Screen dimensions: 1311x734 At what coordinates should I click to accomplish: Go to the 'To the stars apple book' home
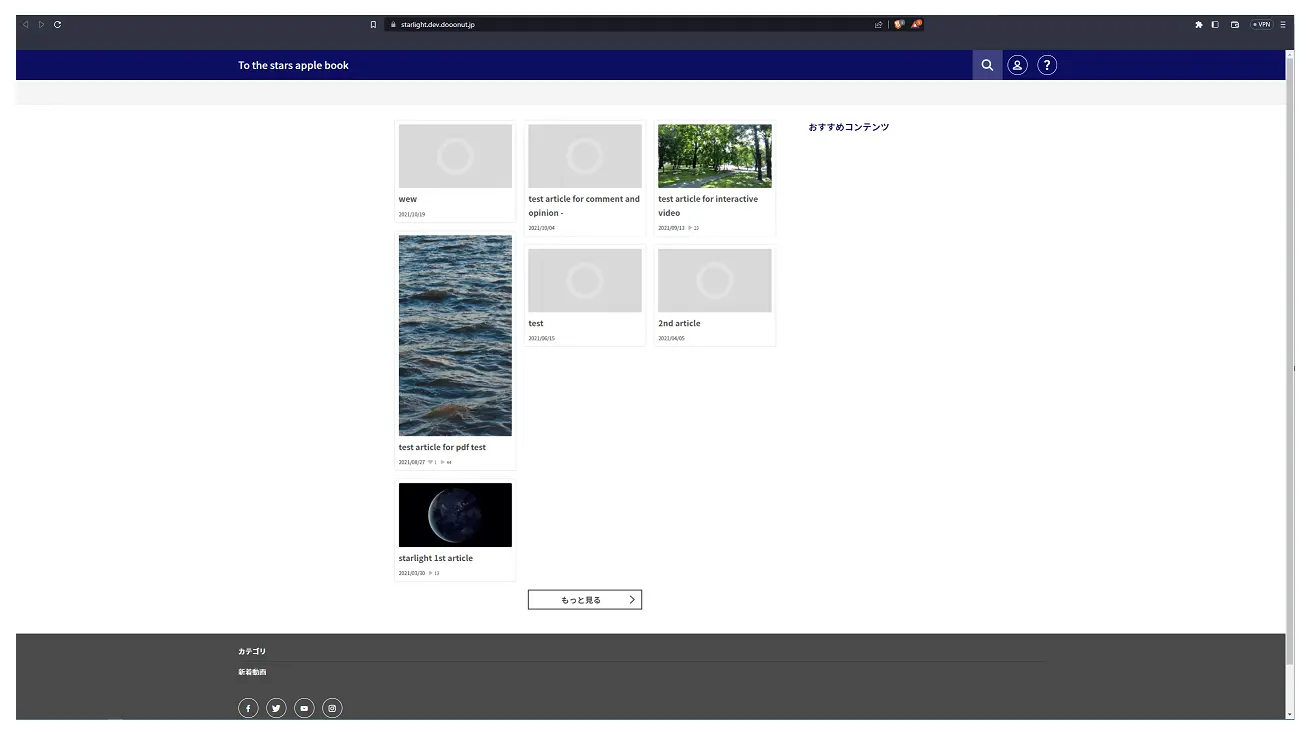pyautogui.click(x=293, y=65)
